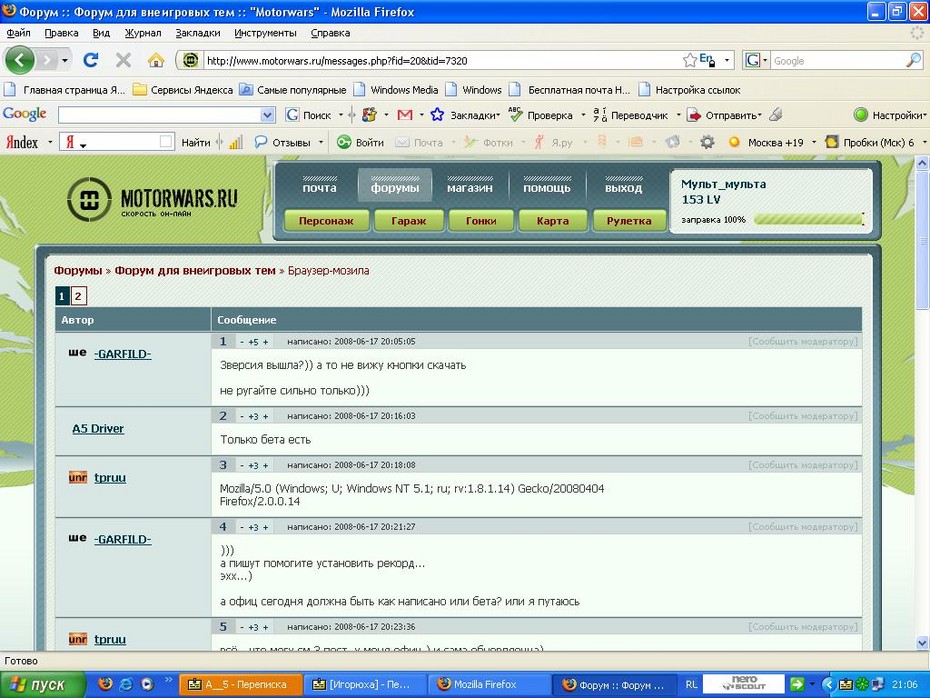Click the Рулетка button
The image size is (930, 698).
(629, 221)
